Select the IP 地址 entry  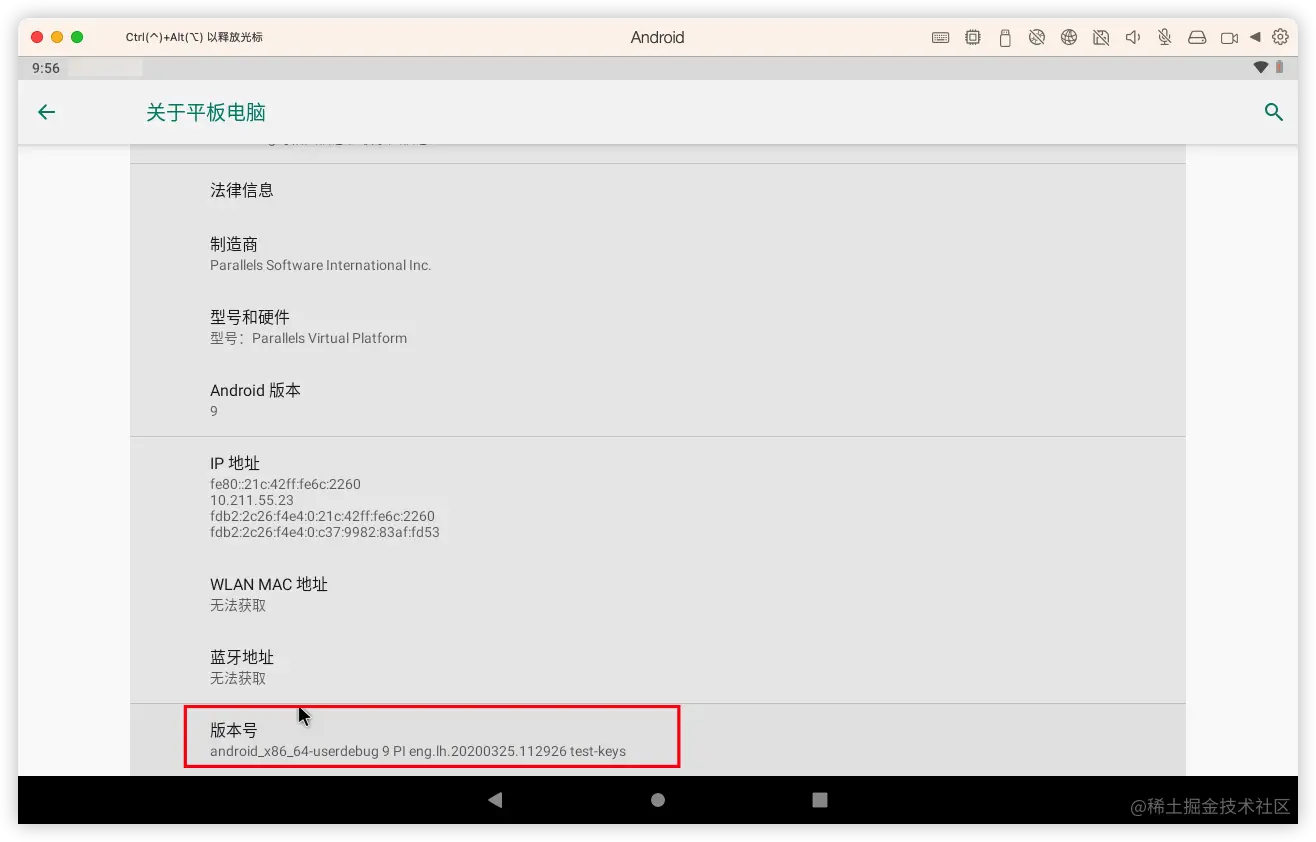(x=658, y=497)
